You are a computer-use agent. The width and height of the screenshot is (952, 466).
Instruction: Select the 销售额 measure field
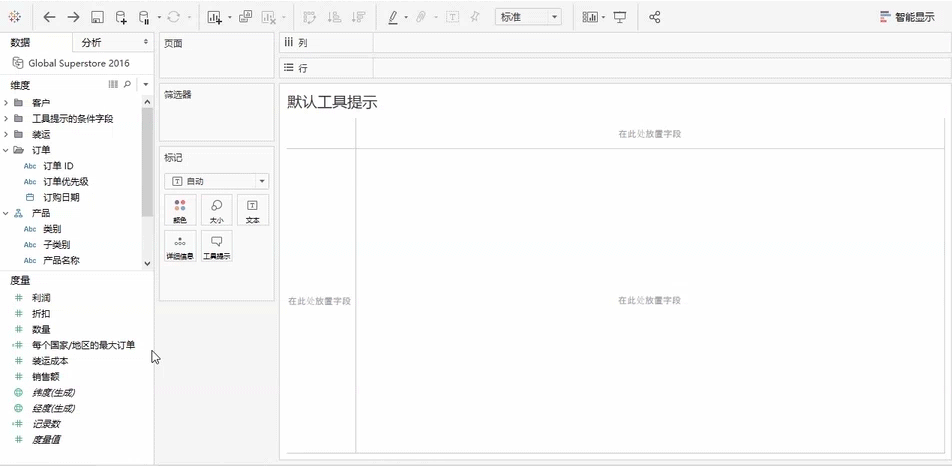(45, 377)
